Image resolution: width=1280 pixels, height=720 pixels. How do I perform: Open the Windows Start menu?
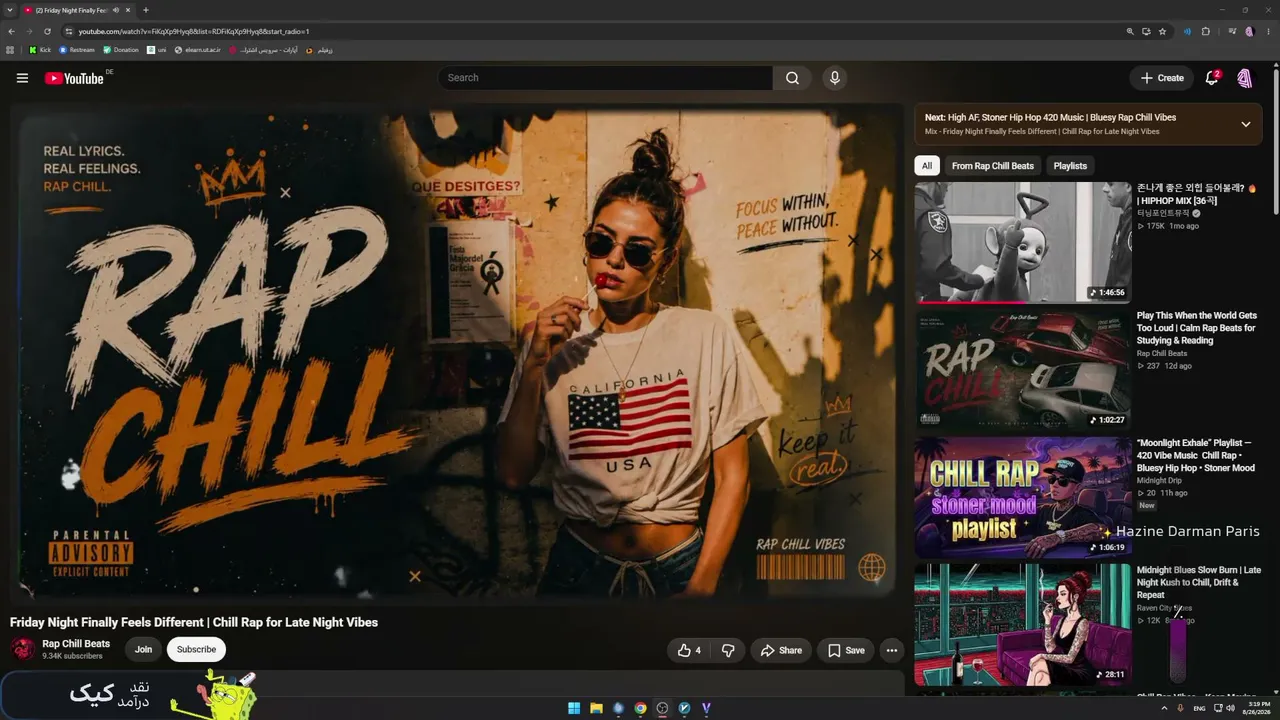coord(574,708)
